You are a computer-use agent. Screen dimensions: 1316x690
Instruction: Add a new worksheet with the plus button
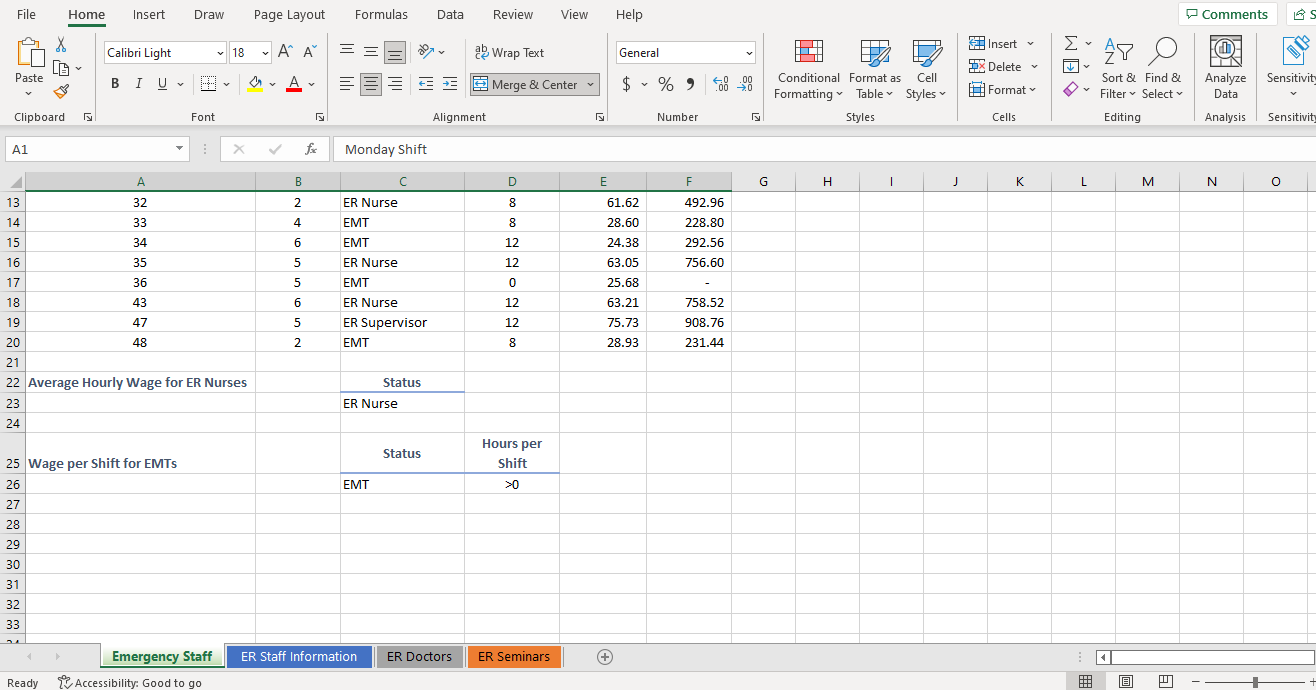pyautogui.click(x=605, y=656)
